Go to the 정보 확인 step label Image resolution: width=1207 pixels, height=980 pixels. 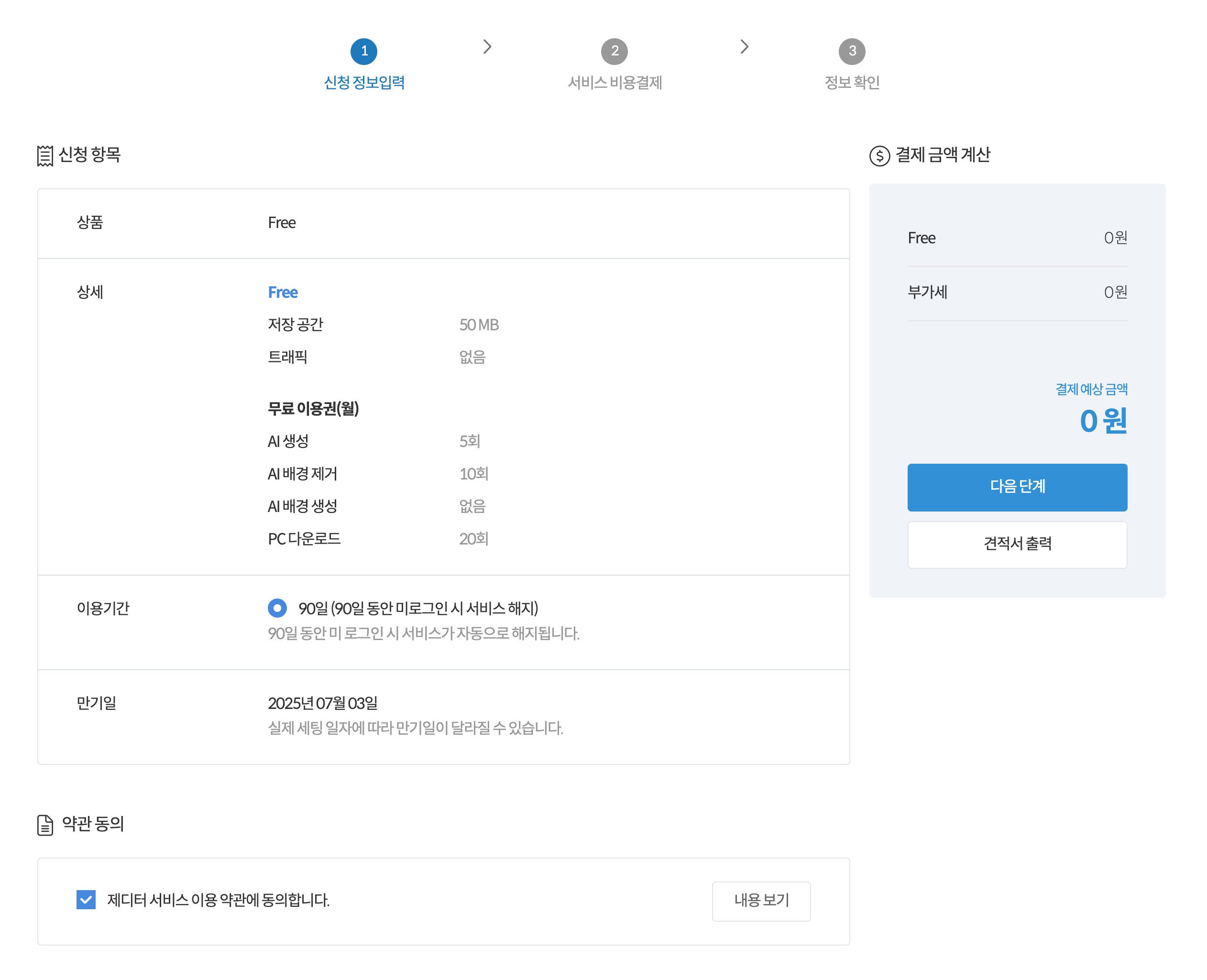click(x=852, y=82)
